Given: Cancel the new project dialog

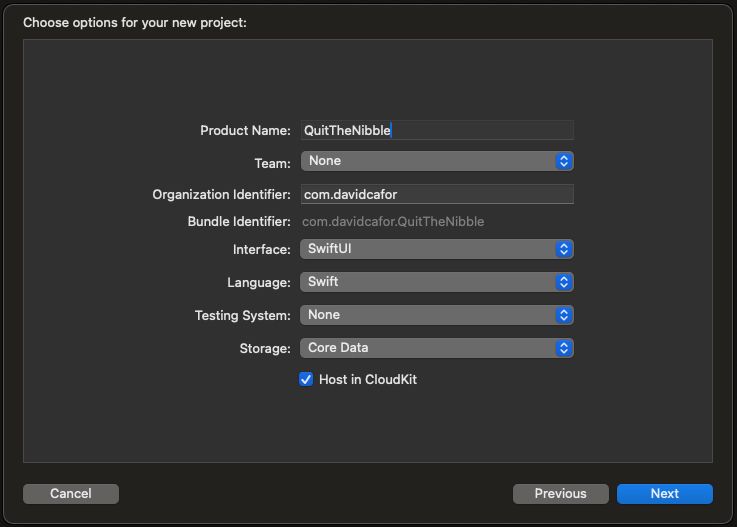Looking at the screenshot, I should (71, 493).
